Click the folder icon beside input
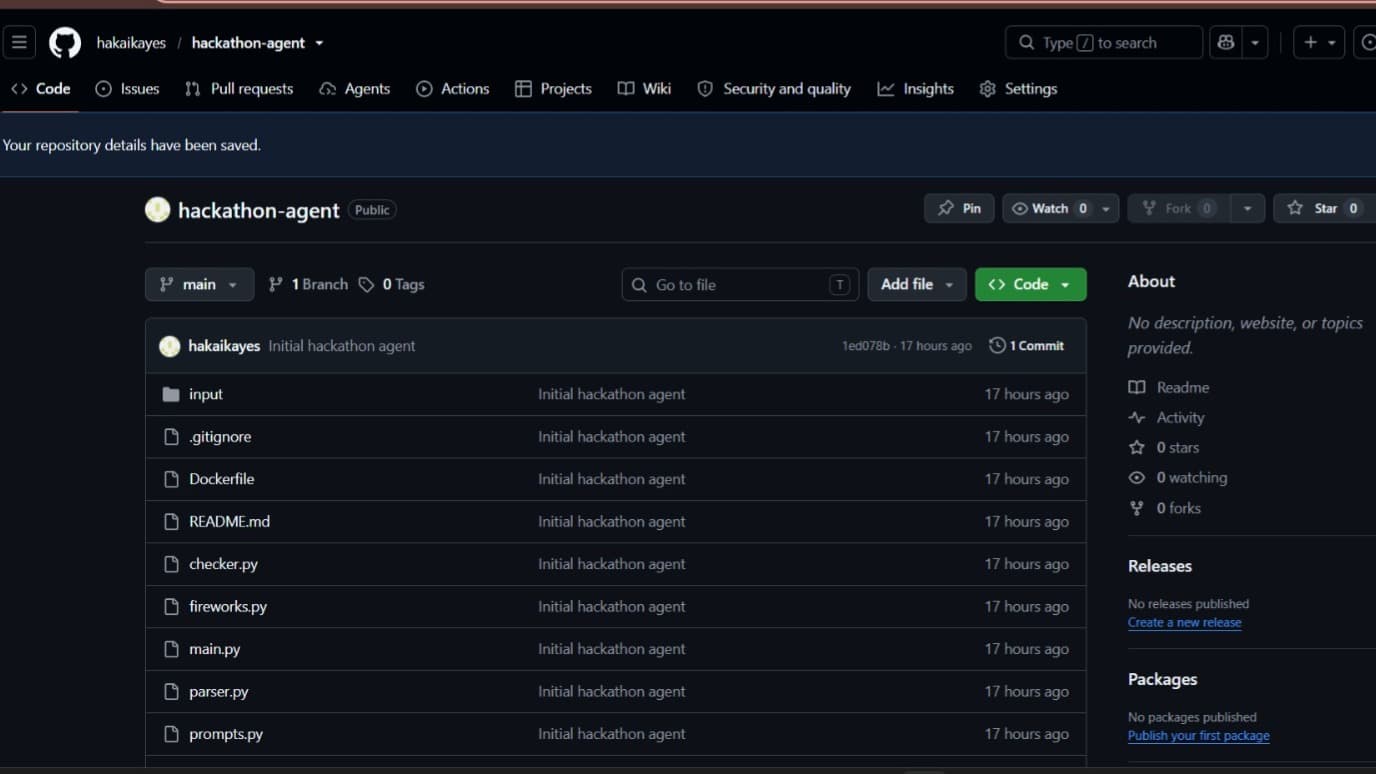Viewport: 1376px width, 774px height. pyautogui.click(x=170, y=394)
